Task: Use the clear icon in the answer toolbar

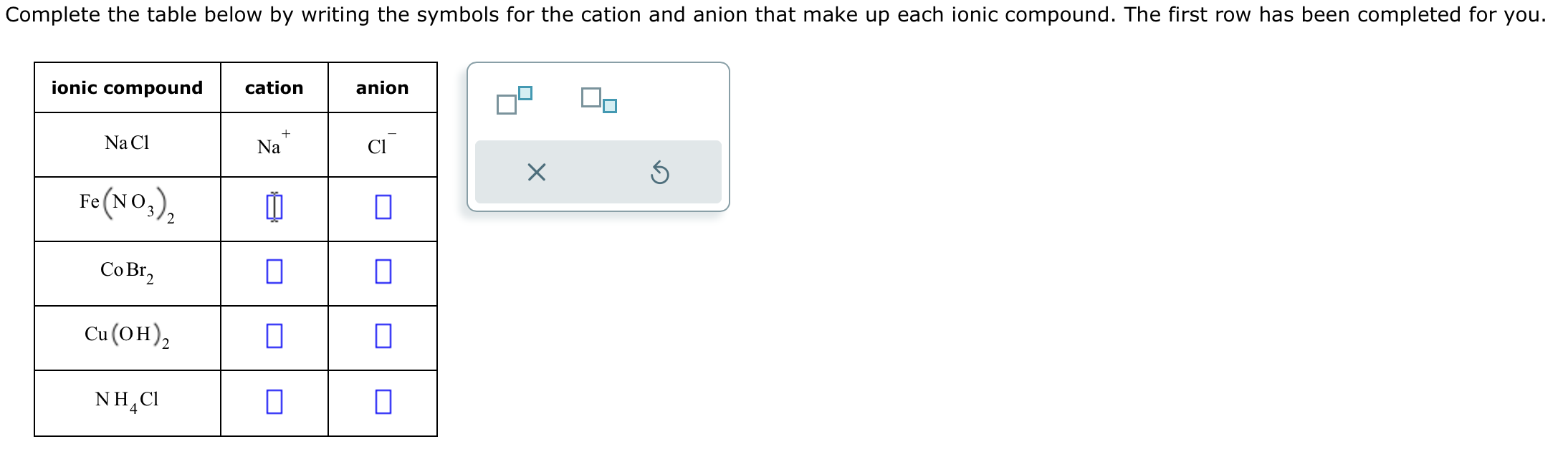Action: (536, 172)
